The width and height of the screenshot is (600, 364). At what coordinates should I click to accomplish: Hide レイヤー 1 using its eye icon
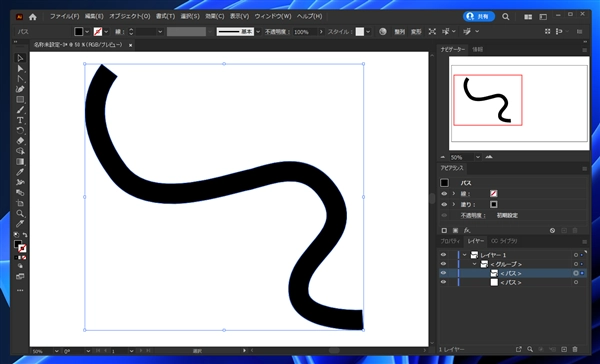[443, 255]
